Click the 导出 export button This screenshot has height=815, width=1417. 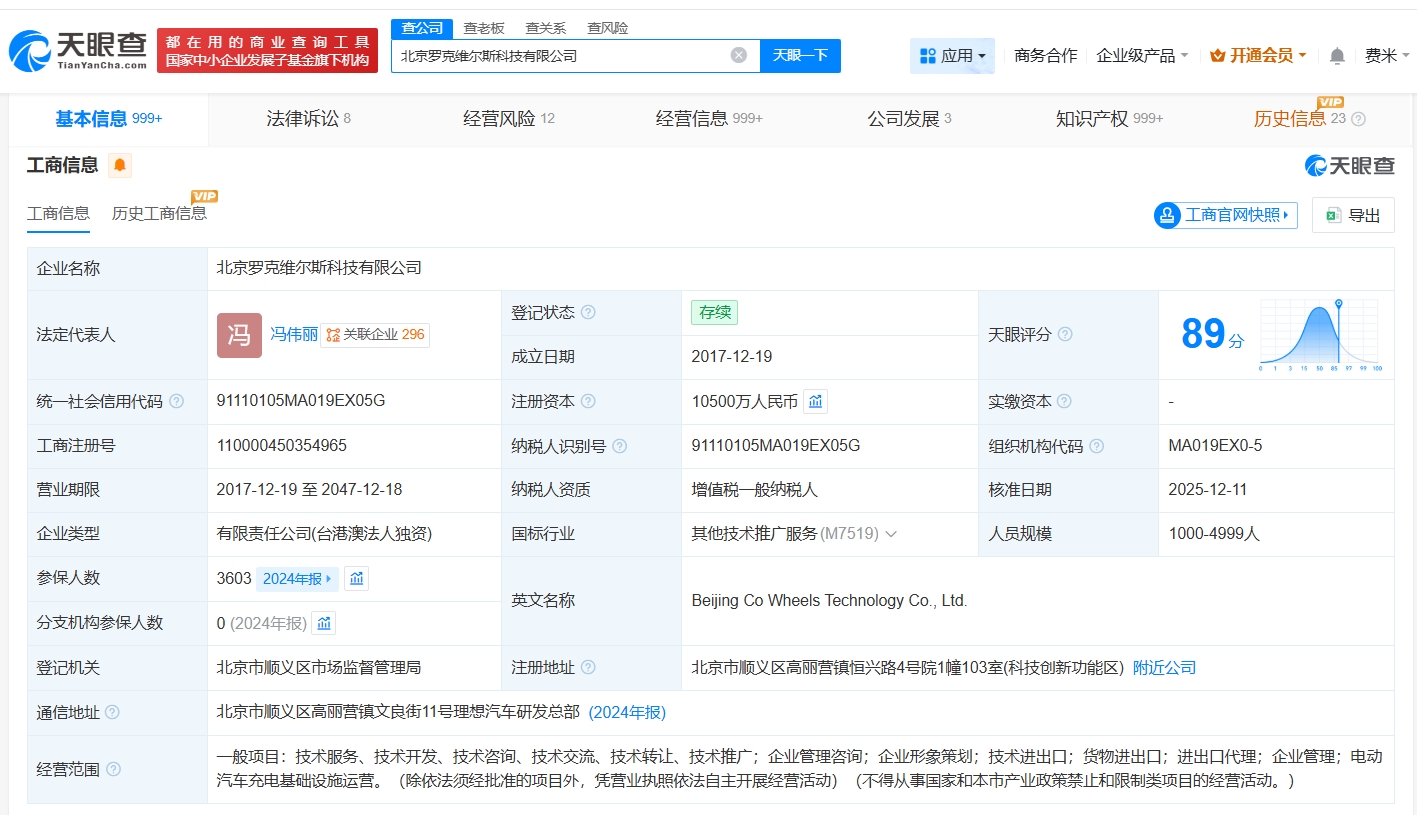tap(1353, 215)
